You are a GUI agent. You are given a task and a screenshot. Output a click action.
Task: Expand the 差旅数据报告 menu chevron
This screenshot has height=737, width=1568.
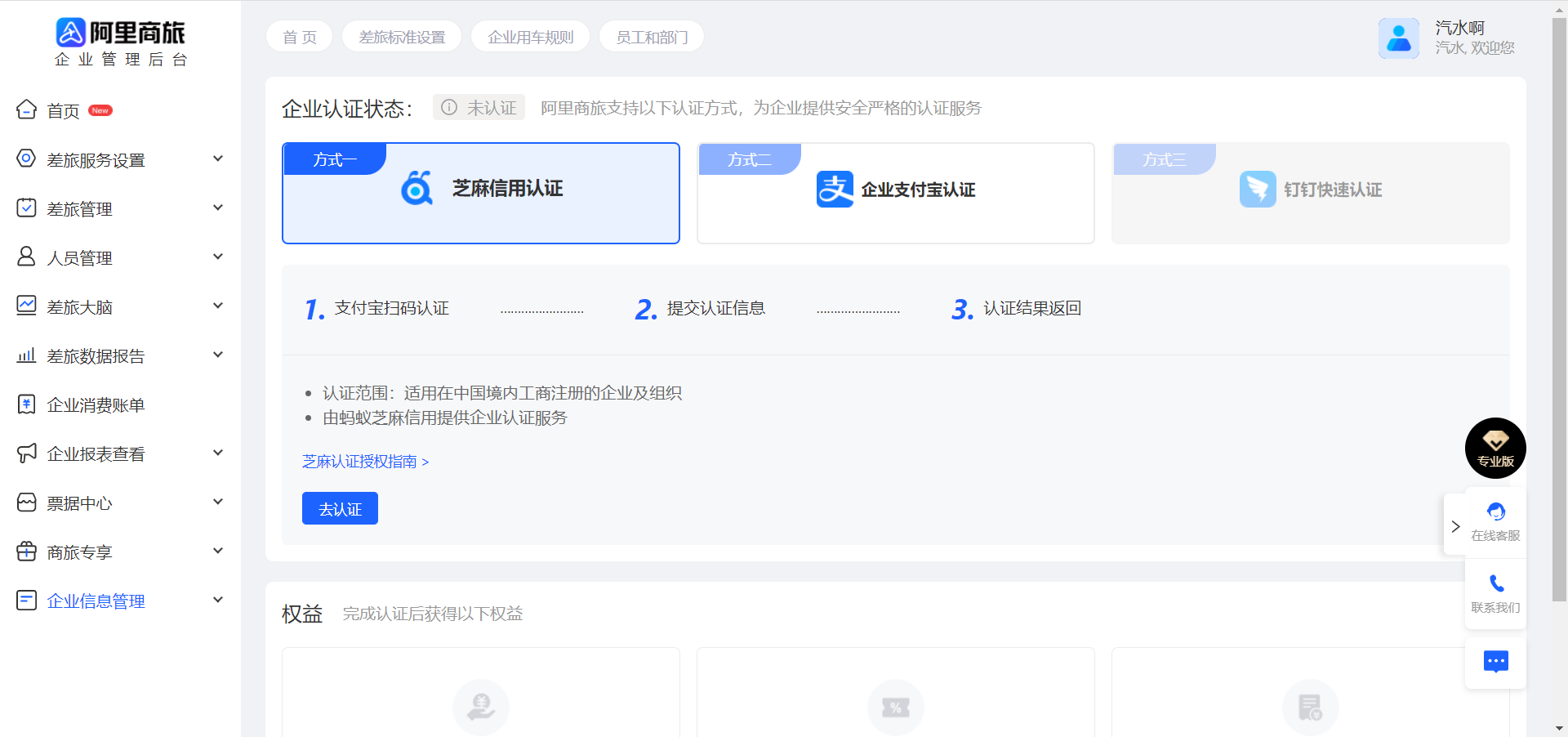(x=218, y=355)
